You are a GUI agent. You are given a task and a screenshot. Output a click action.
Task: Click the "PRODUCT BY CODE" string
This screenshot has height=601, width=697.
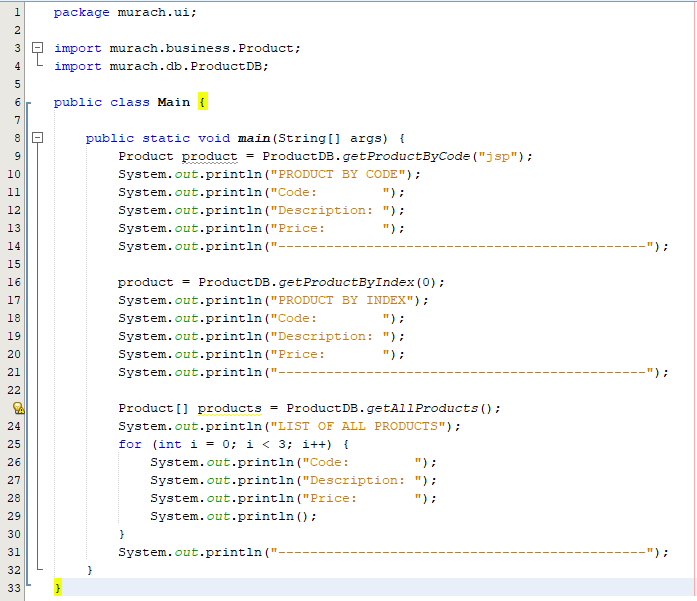pos(338,174)
